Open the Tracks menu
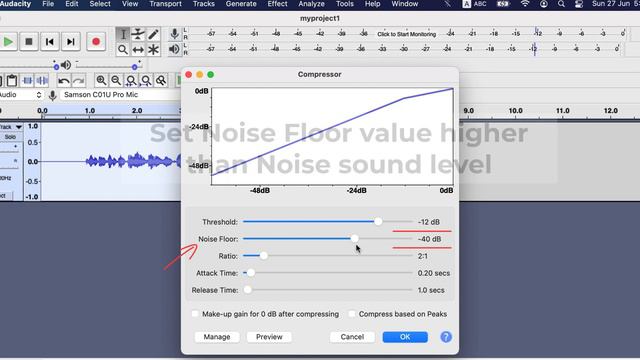 click(203, 4)
